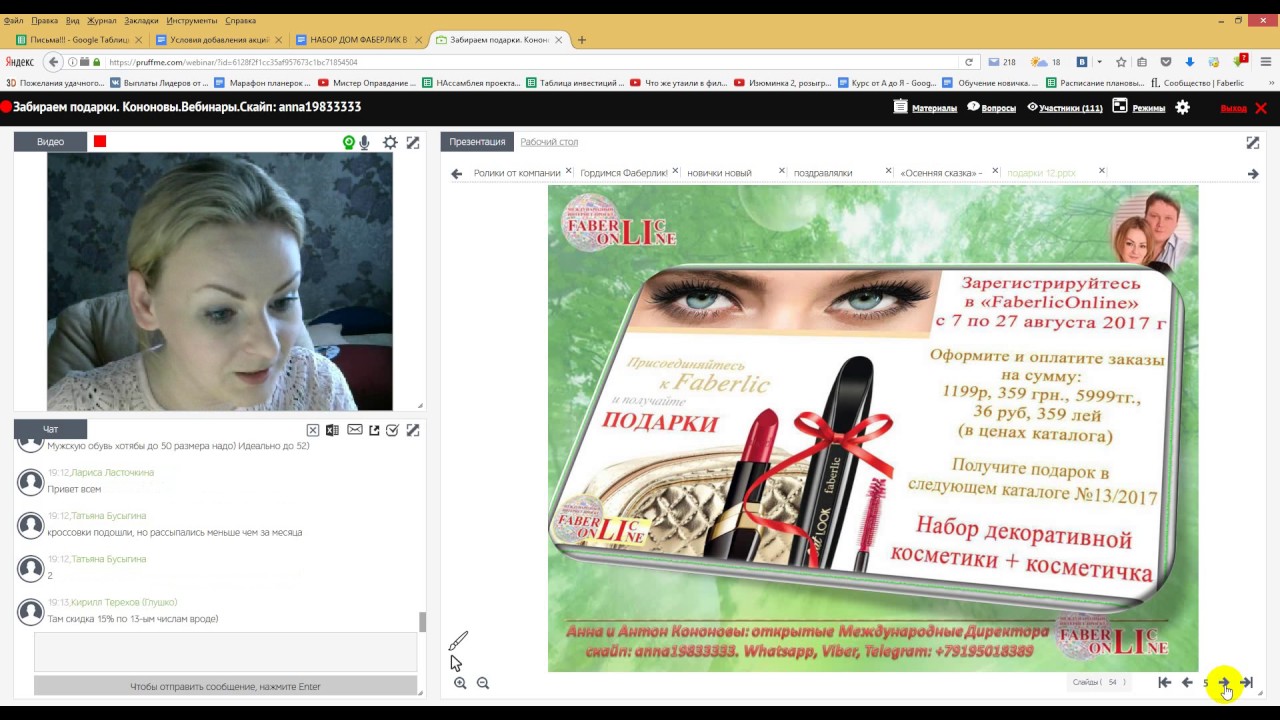Click Кирилл Терехов (Глушко) name in chat
The width and height of the screenshot is (1280, 720).
[x=124, y=602]
